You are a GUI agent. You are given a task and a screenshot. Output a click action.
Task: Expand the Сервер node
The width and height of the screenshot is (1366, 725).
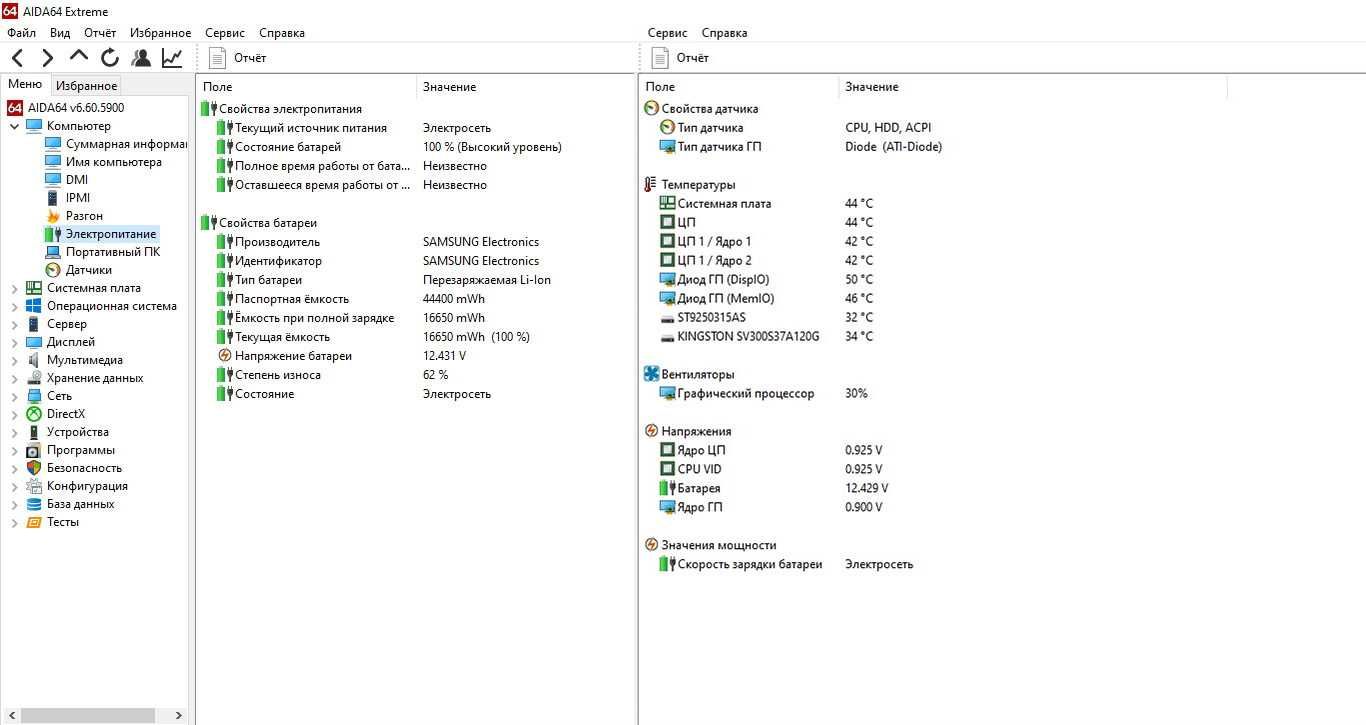pos(14,324)
